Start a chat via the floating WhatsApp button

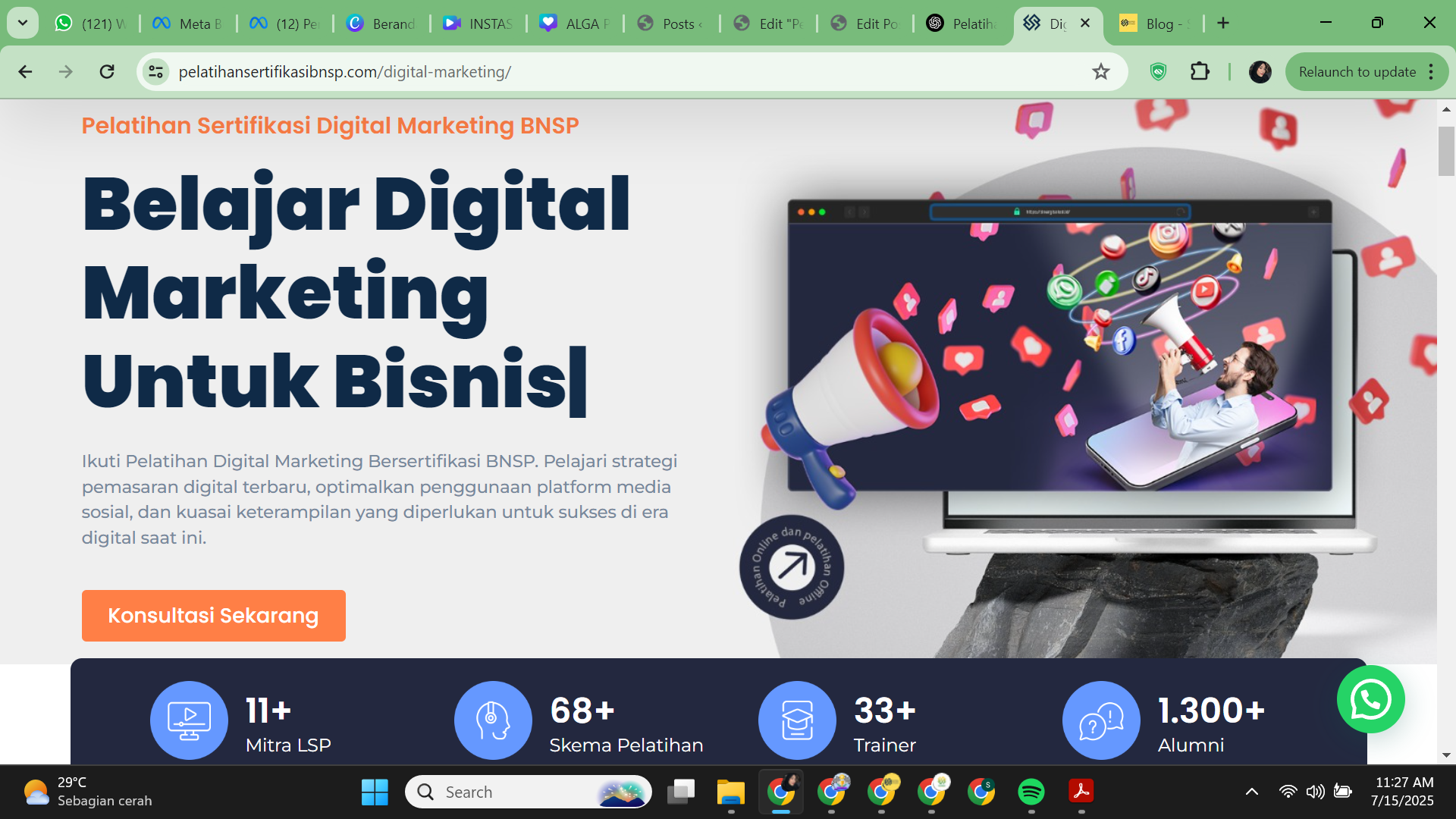coord(1371,700)
